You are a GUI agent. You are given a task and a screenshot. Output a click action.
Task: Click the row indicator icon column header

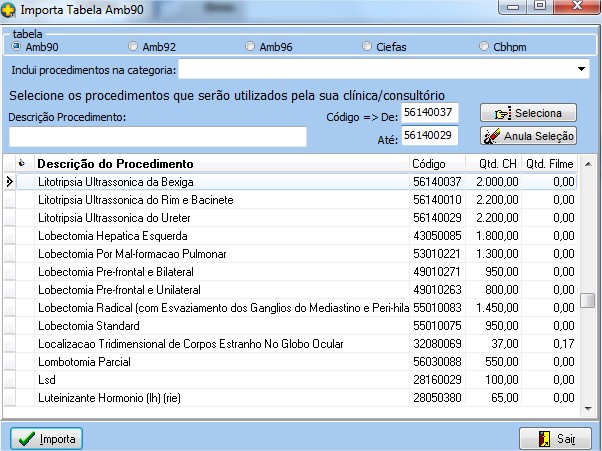point(19,164)
